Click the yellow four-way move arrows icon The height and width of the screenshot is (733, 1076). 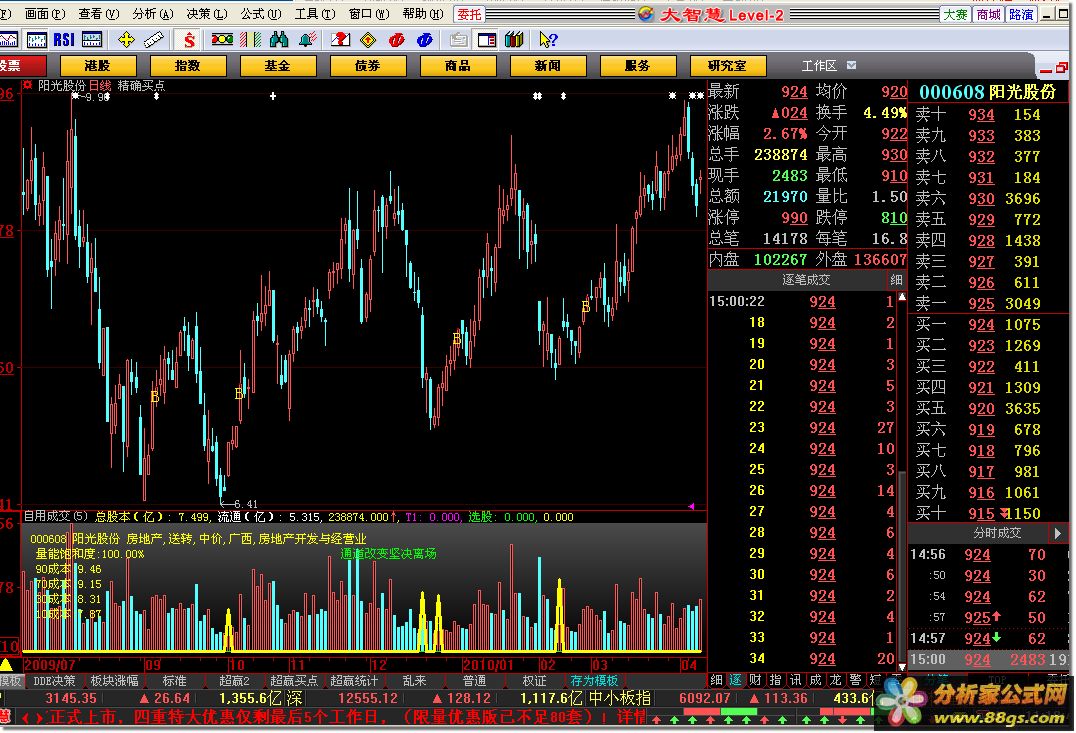coord(126,40)
